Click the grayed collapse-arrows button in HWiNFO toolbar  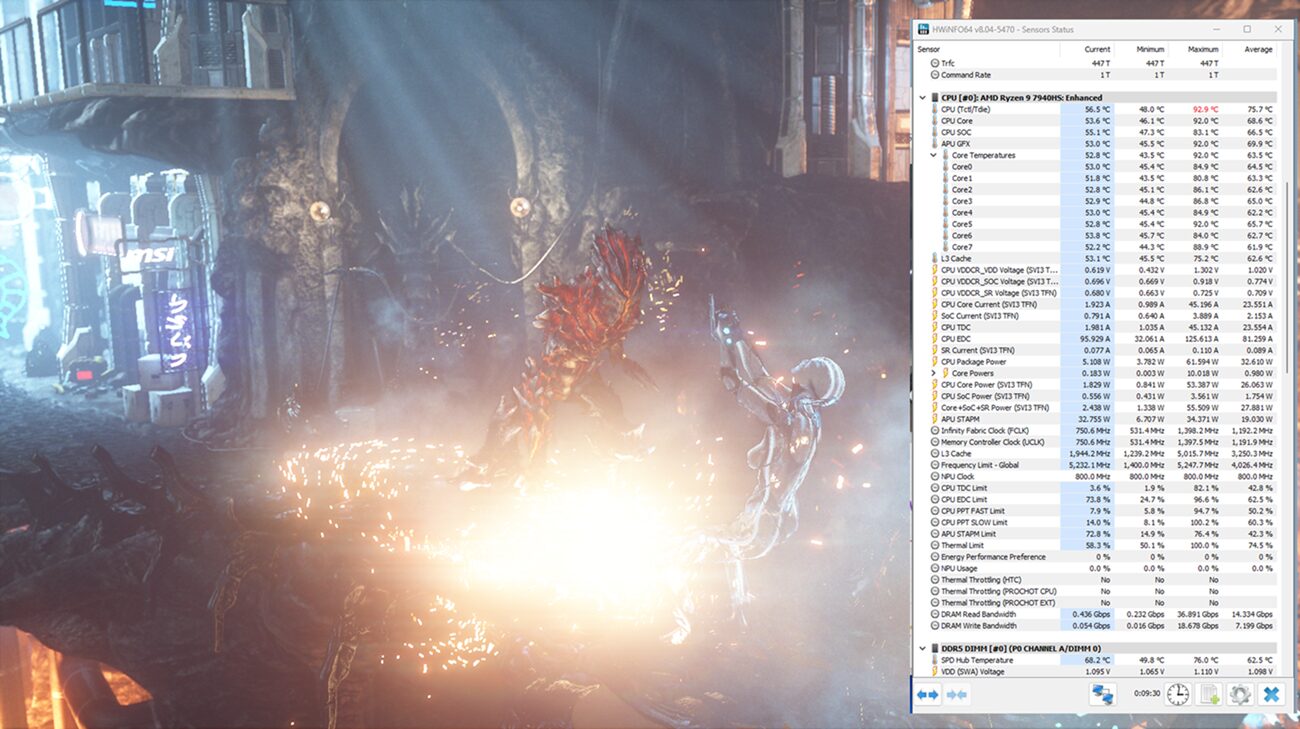(957, 694)
